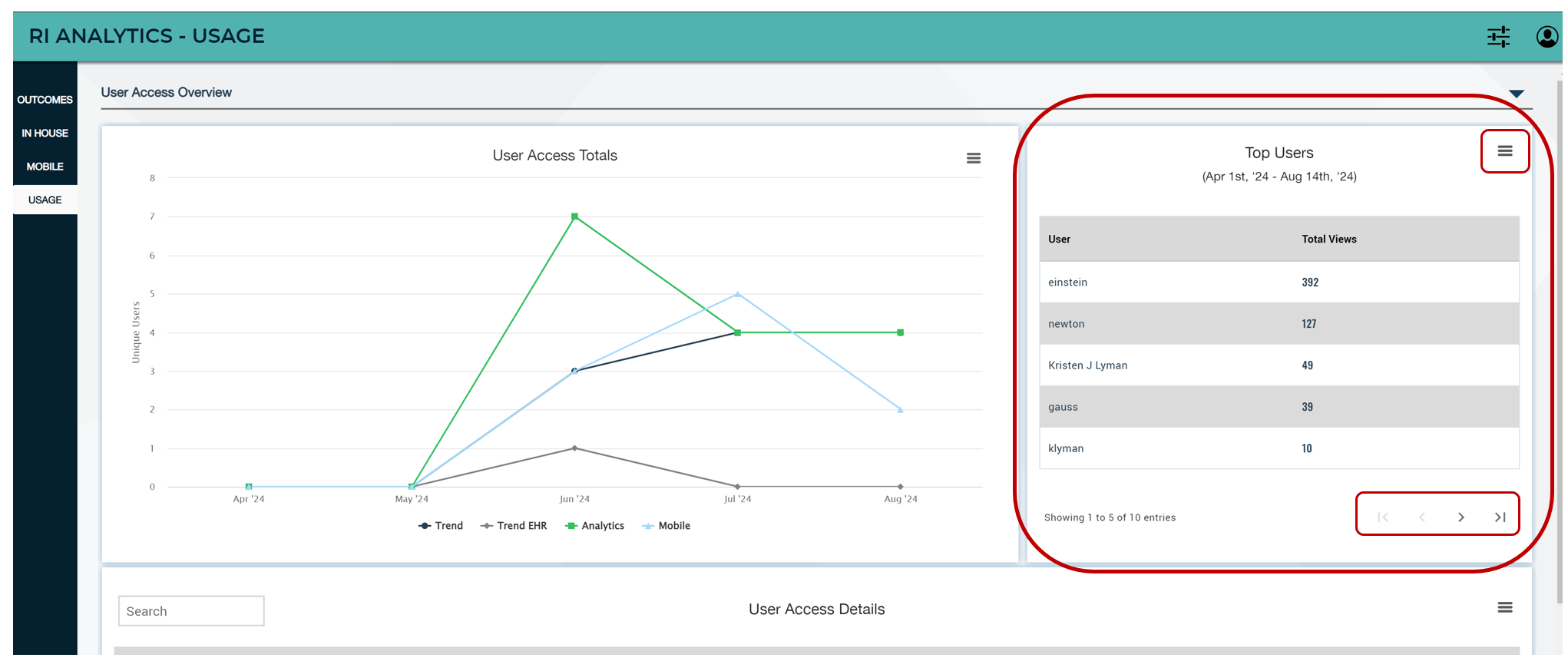This screenshot has width=1568, height=661.
Task: Sort by the Total Views column header
Action: pos(1329,240)
